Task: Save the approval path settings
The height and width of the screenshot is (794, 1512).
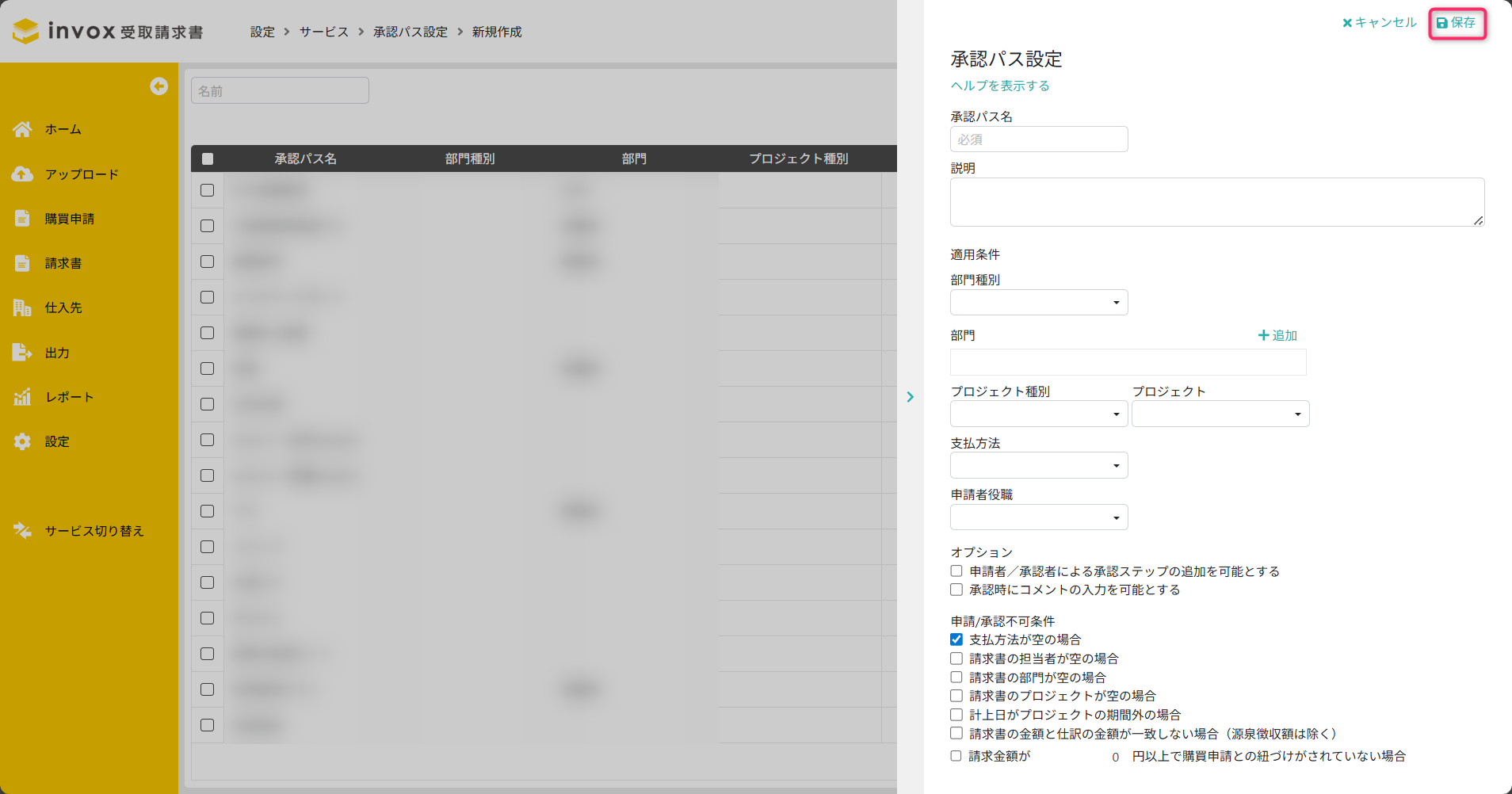Action: [x=1457, y=23]
